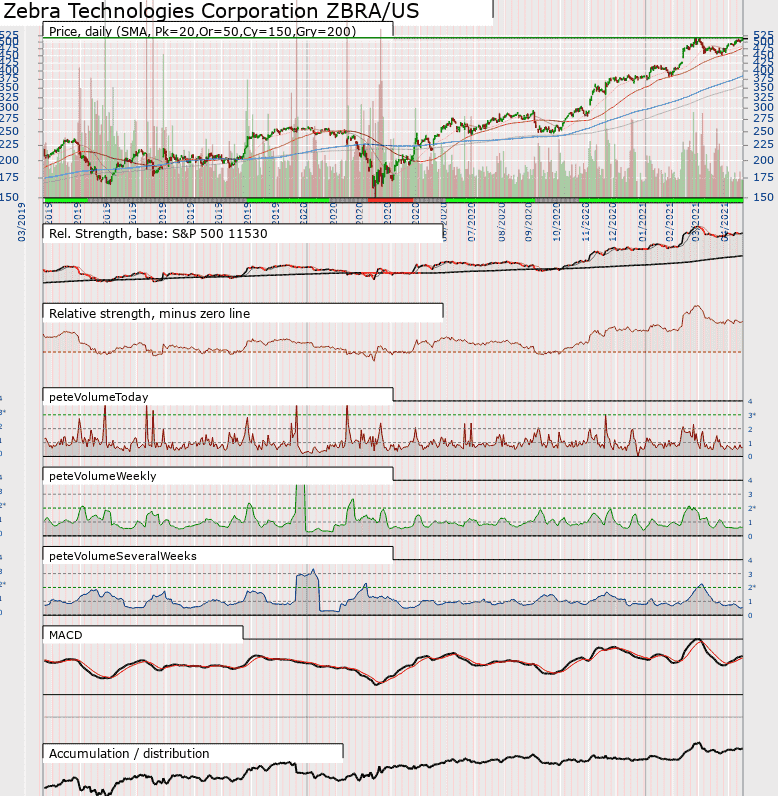Image resolution: width=778 pixels, height=796 pixels.
Task: Select the 09/2020 date axis label
Action: [529, 222]
